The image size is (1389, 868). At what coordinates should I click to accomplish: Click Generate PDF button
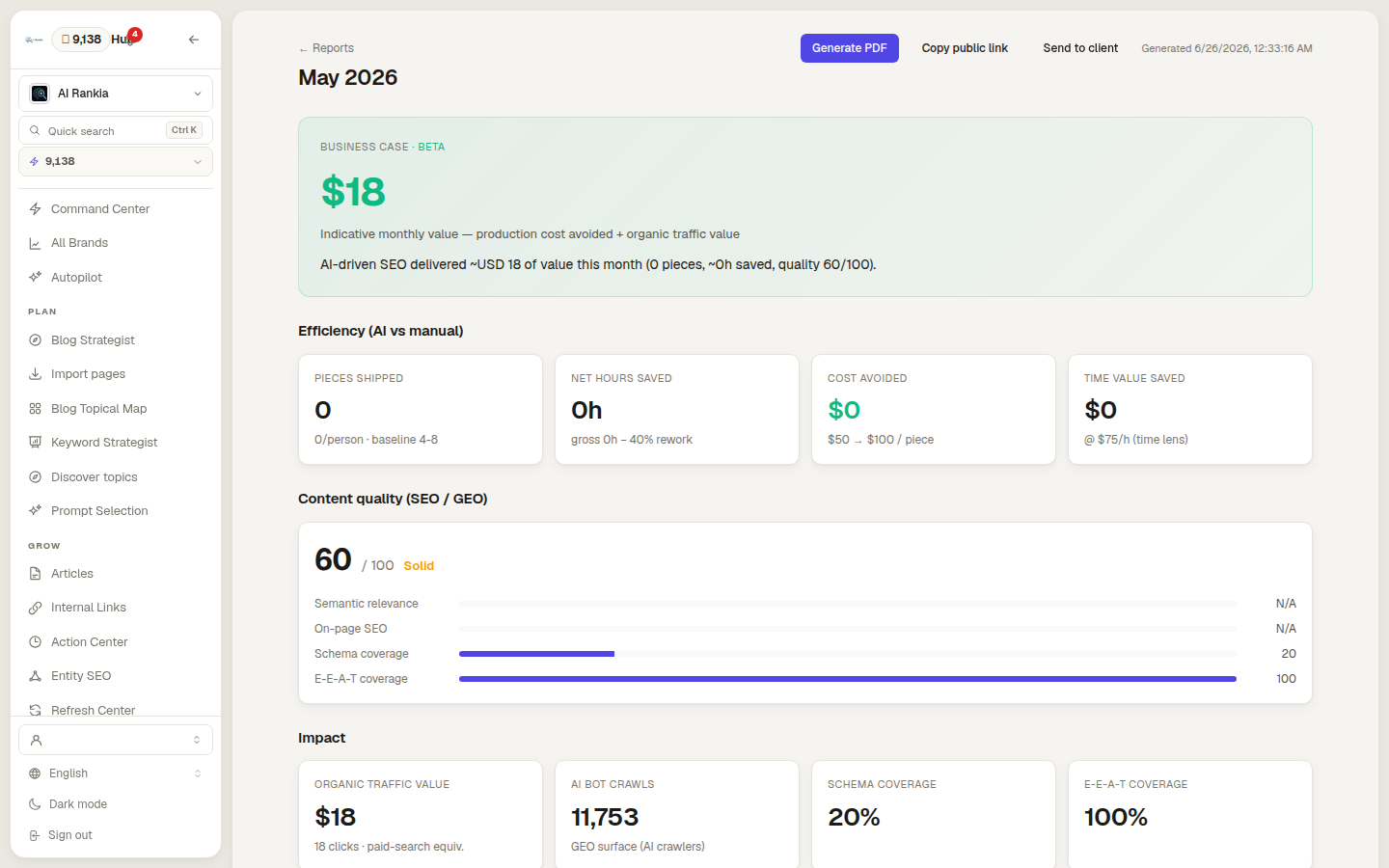pos(850,48)
